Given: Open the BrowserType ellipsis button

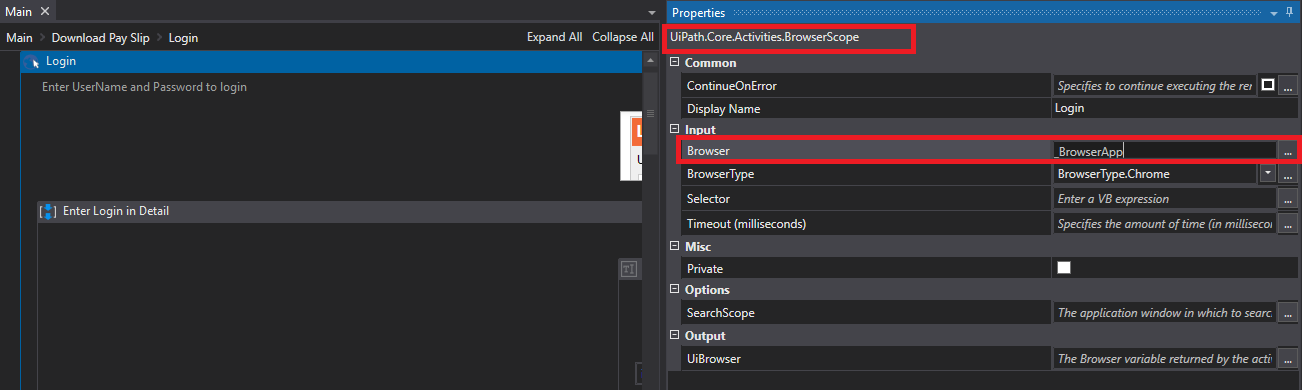Looking at the screenshot, I should tap(1288, 174).
